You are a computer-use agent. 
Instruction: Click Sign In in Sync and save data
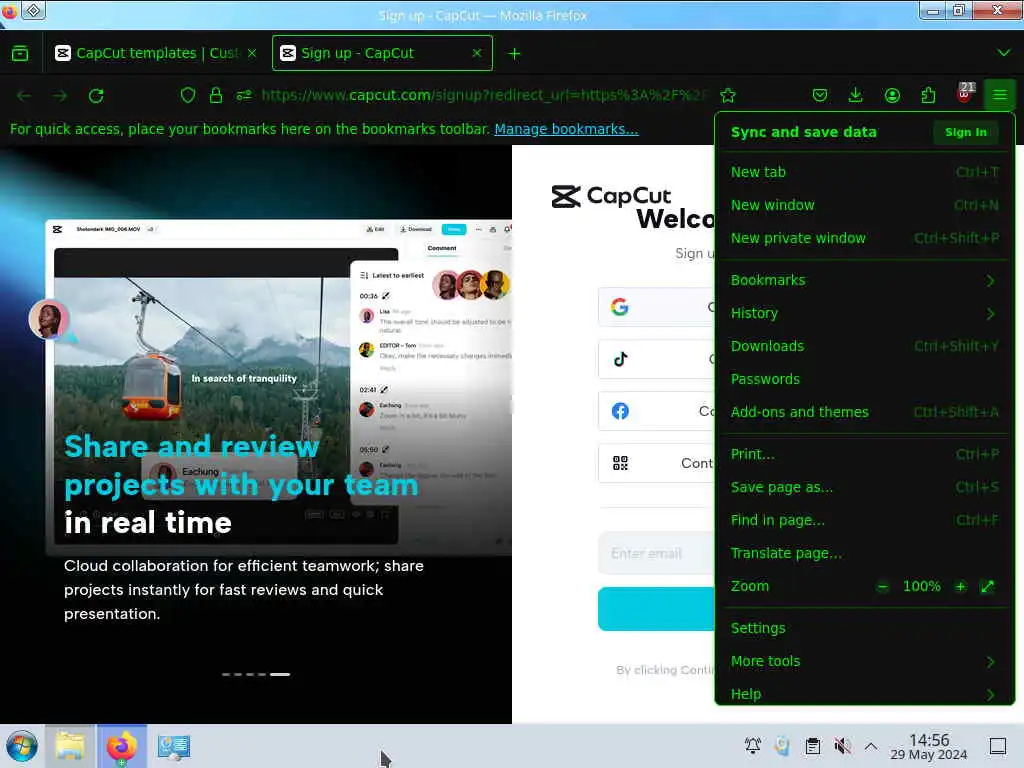click(x=965, y=132)
